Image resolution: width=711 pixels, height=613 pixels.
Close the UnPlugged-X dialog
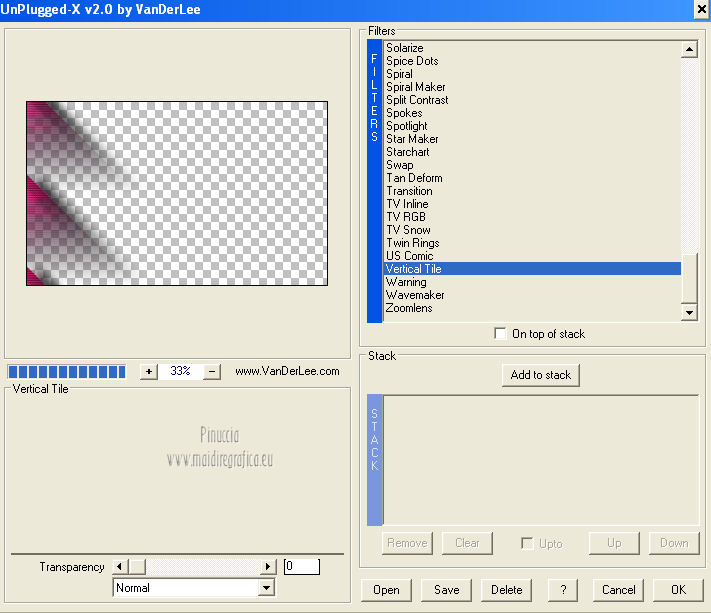point(701,9)
